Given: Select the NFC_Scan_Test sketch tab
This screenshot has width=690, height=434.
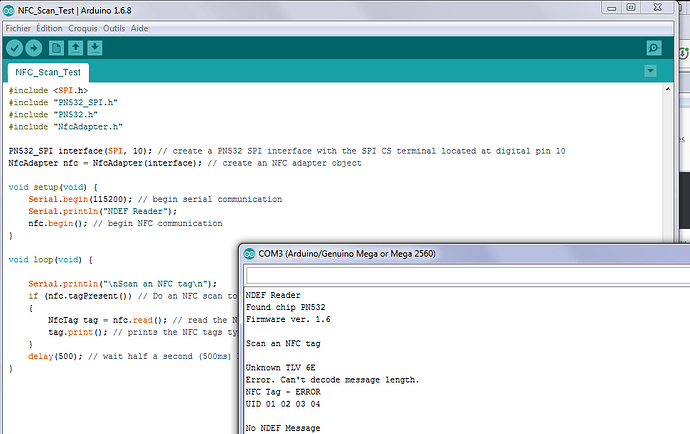Looking at the screenshot, I should point(48,72).
